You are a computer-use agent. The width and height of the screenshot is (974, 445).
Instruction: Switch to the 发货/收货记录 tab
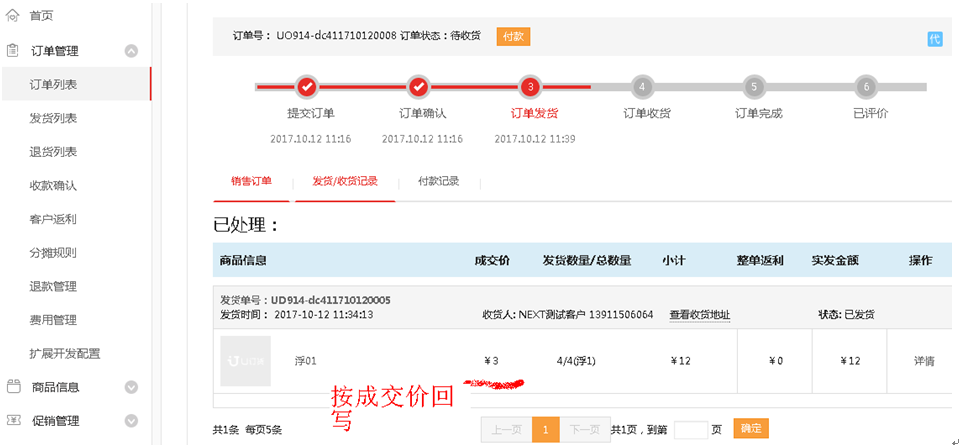(345, 181)
